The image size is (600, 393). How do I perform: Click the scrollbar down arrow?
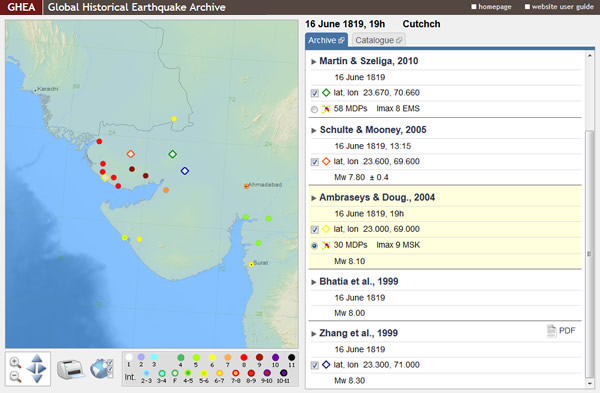pos(590,383)
